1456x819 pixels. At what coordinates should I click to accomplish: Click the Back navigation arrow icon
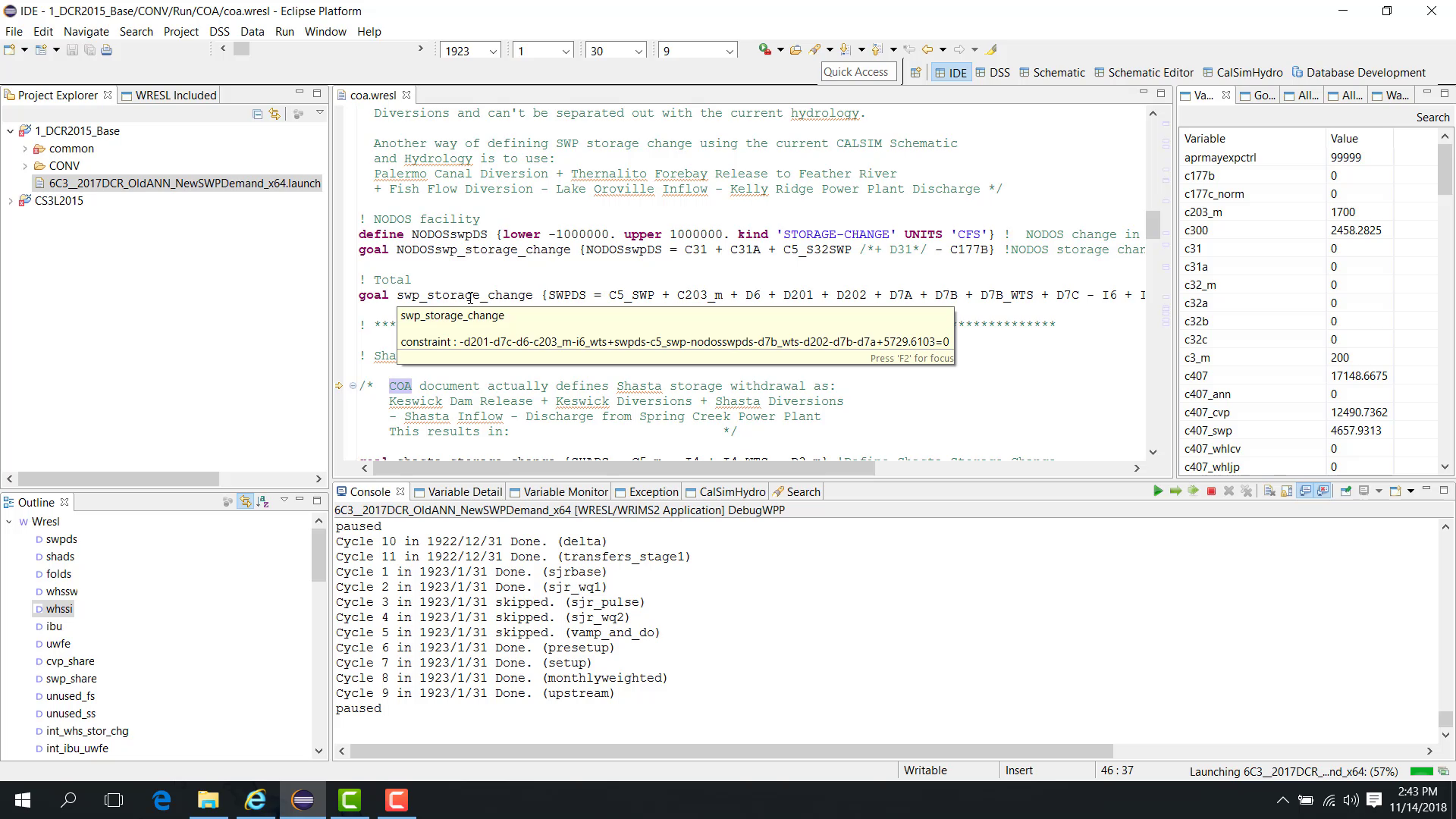[x=927, y=50]
